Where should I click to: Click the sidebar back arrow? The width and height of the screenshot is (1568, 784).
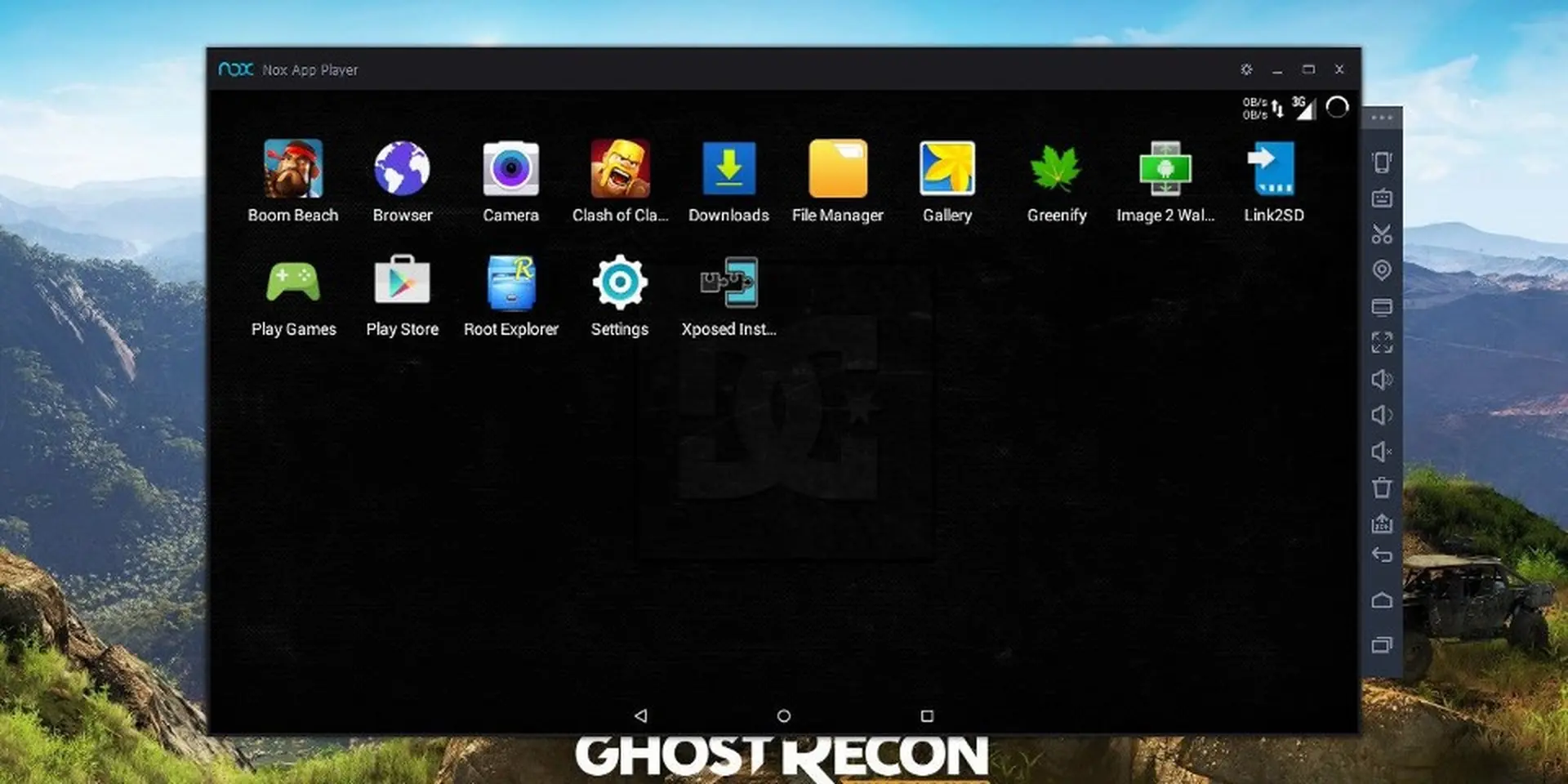(x=1382, y=555)
